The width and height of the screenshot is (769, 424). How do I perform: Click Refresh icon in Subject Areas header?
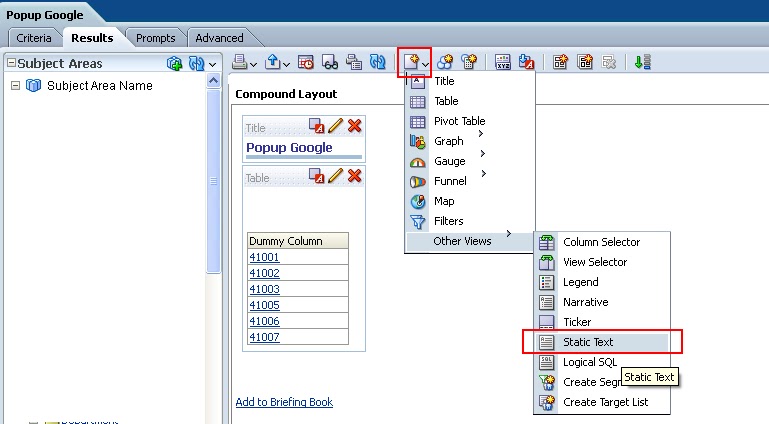[197, 64]
